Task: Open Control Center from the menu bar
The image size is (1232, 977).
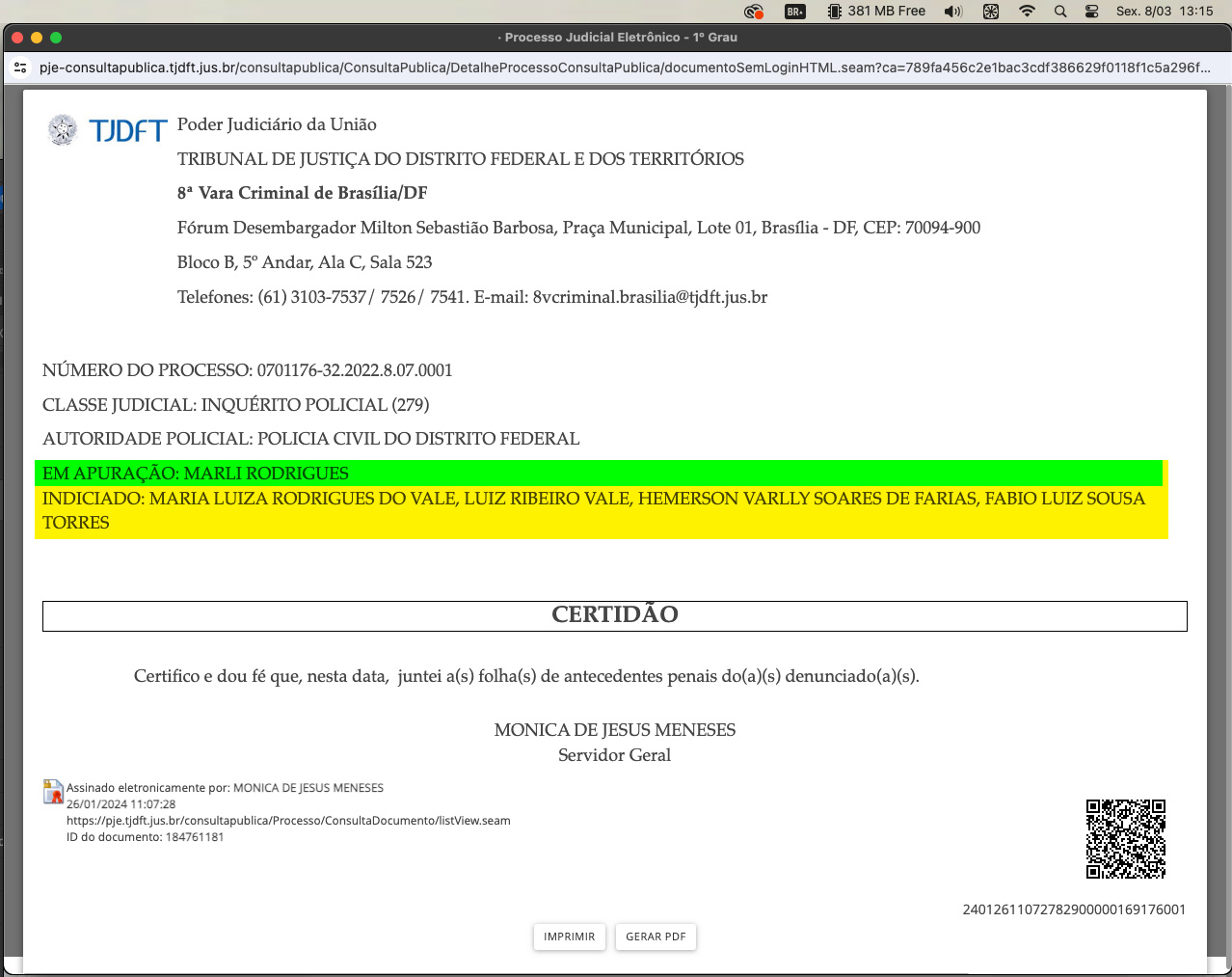Action: [x=1092, y=12]
